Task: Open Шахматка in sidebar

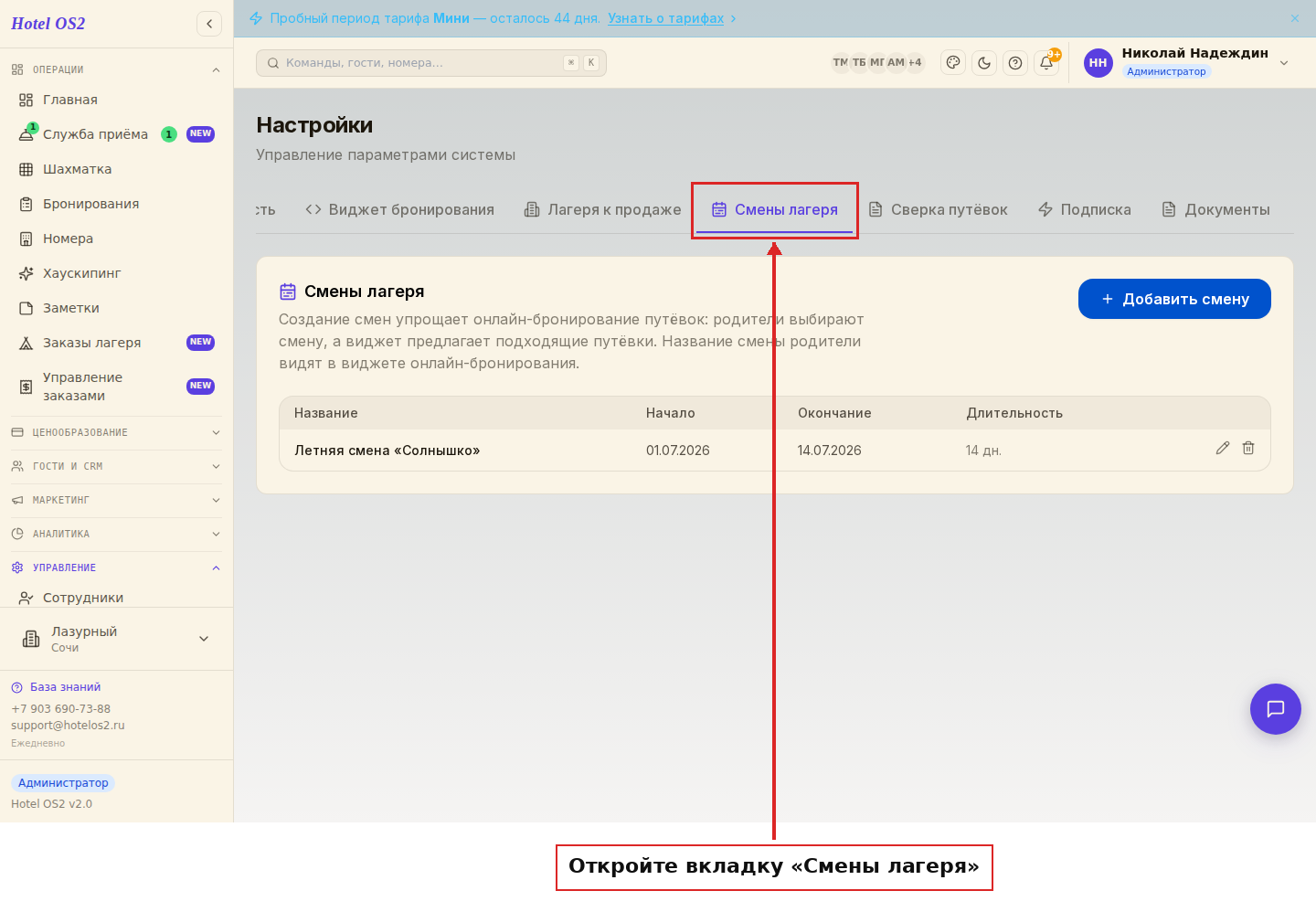Action: 116,169
